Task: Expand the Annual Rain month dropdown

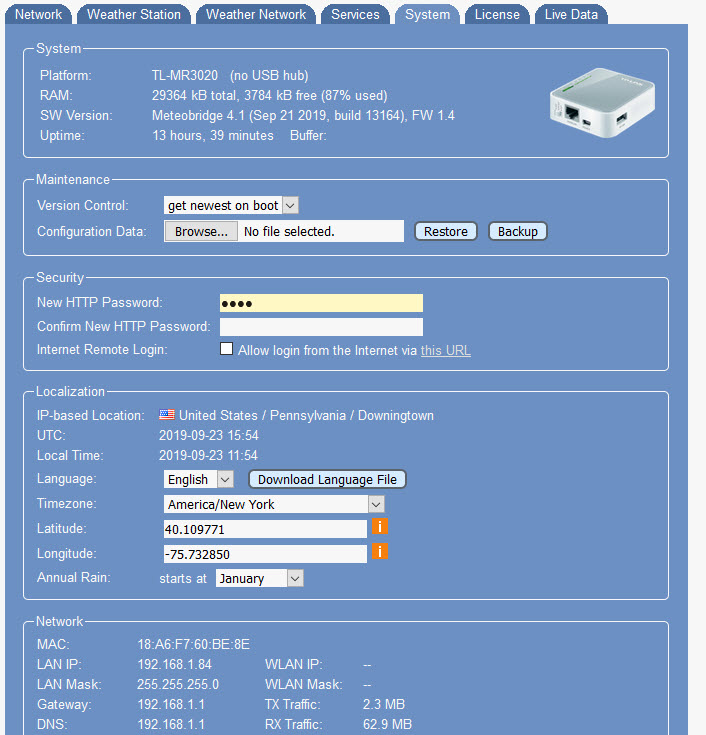Action: click(x=259, y=578)
